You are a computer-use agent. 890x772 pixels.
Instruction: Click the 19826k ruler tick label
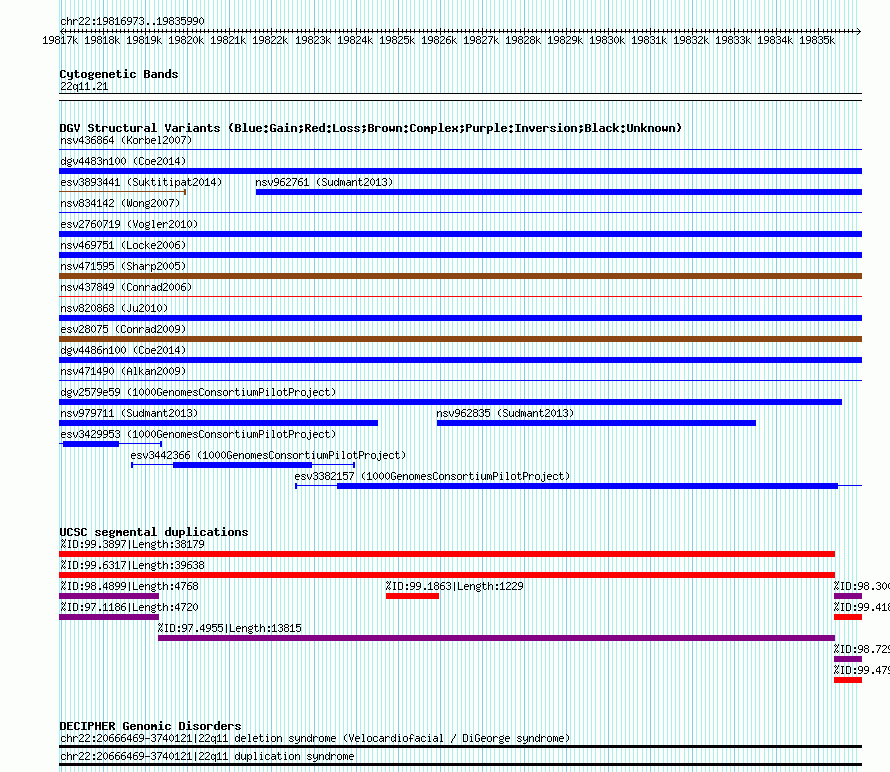[439, 40]
